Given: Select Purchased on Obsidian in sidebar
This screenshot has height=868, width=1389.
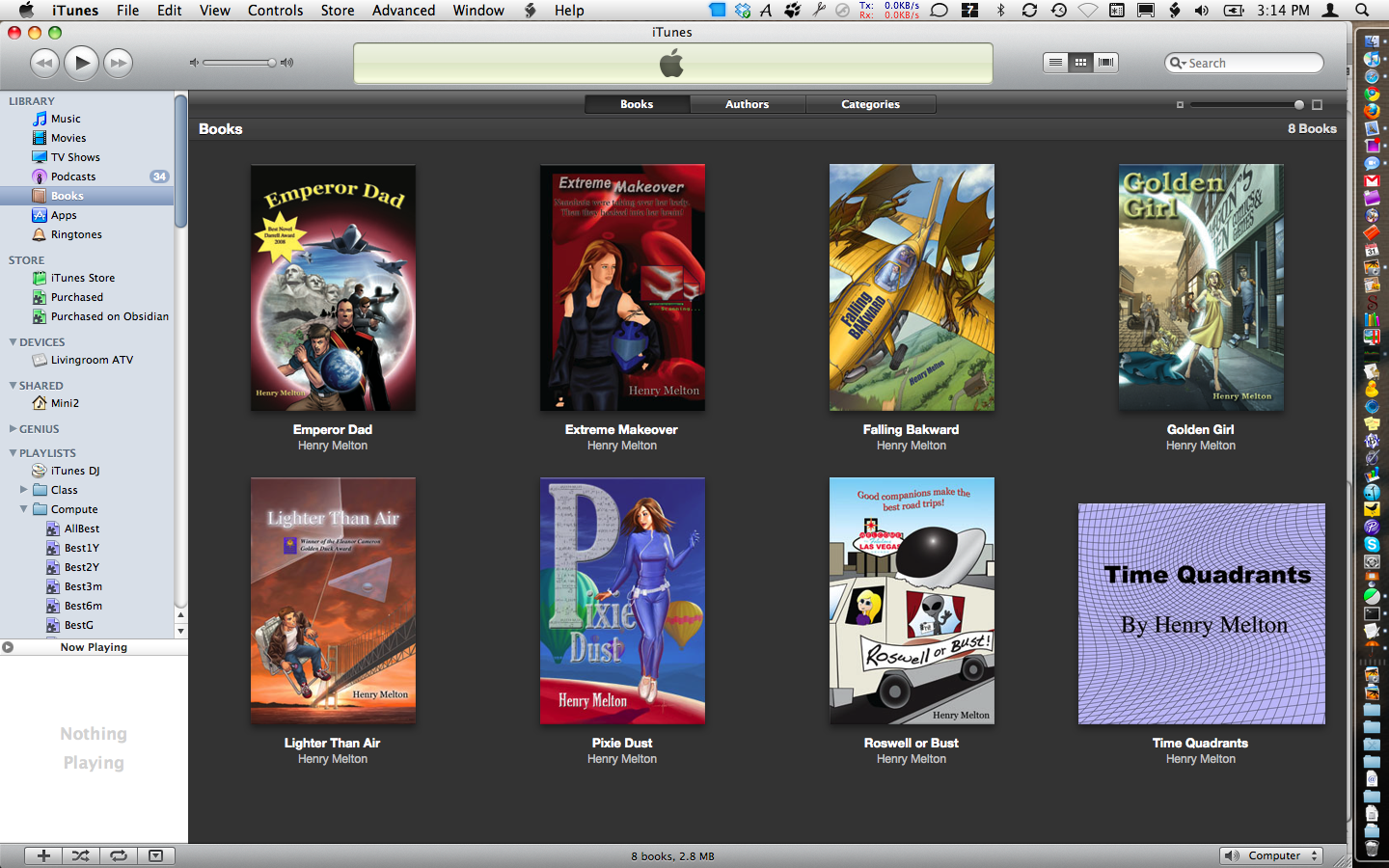Looking at the screenshot, I should pyautogui.click(x=87, y=316).
